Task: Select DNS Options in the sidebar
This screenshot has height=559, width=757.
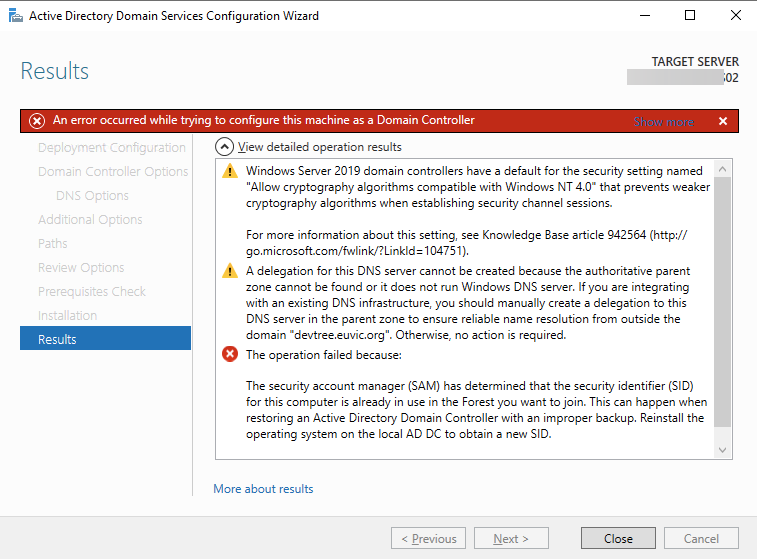Action: (92, 195)
